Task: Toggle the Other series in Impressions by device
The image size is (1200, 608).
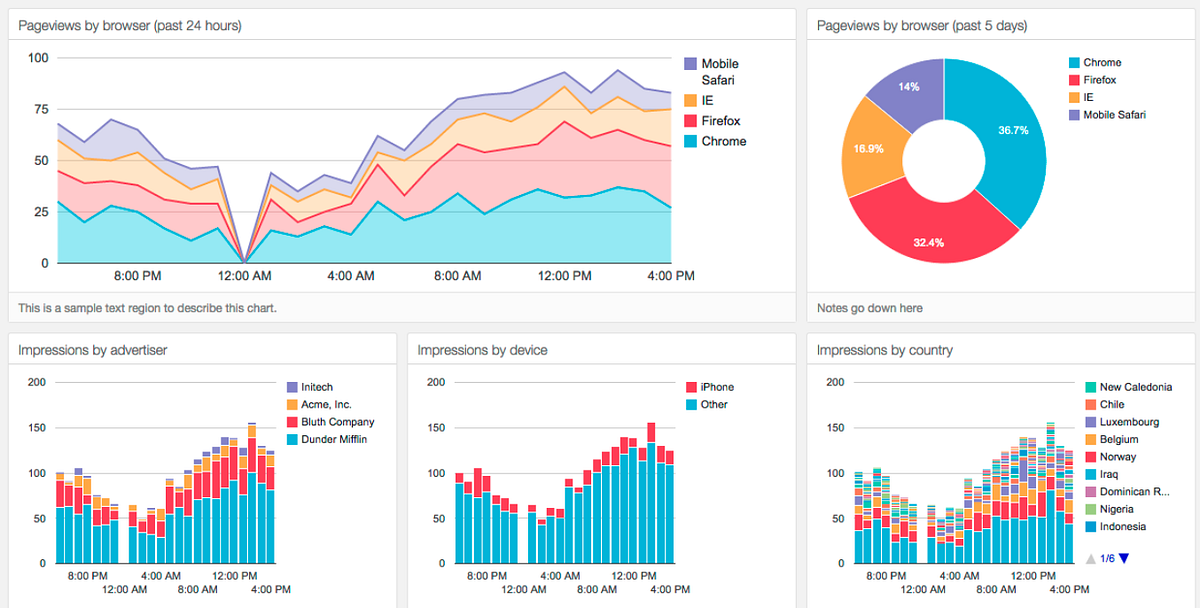Action: [x=694, y=404]
